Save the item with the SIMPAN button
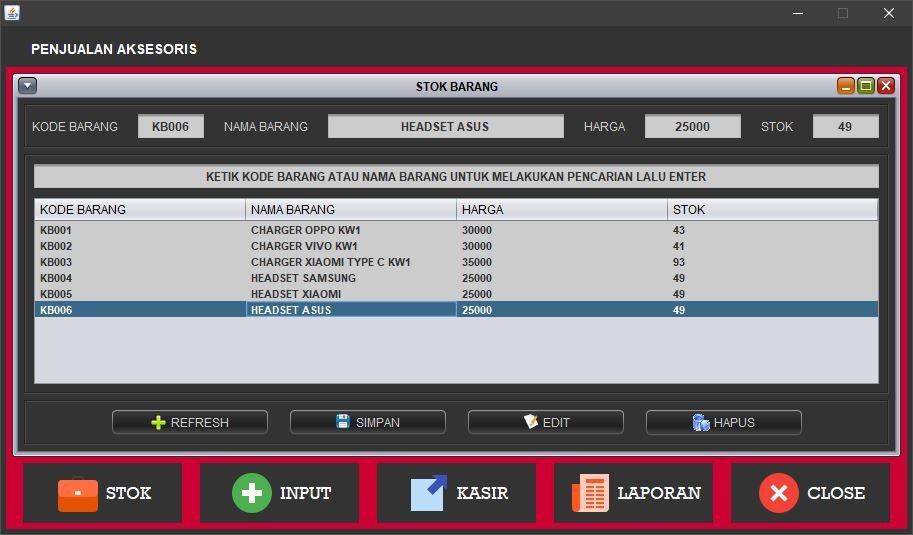The width and height of the screenshot is (913, 535). (367, 422)
